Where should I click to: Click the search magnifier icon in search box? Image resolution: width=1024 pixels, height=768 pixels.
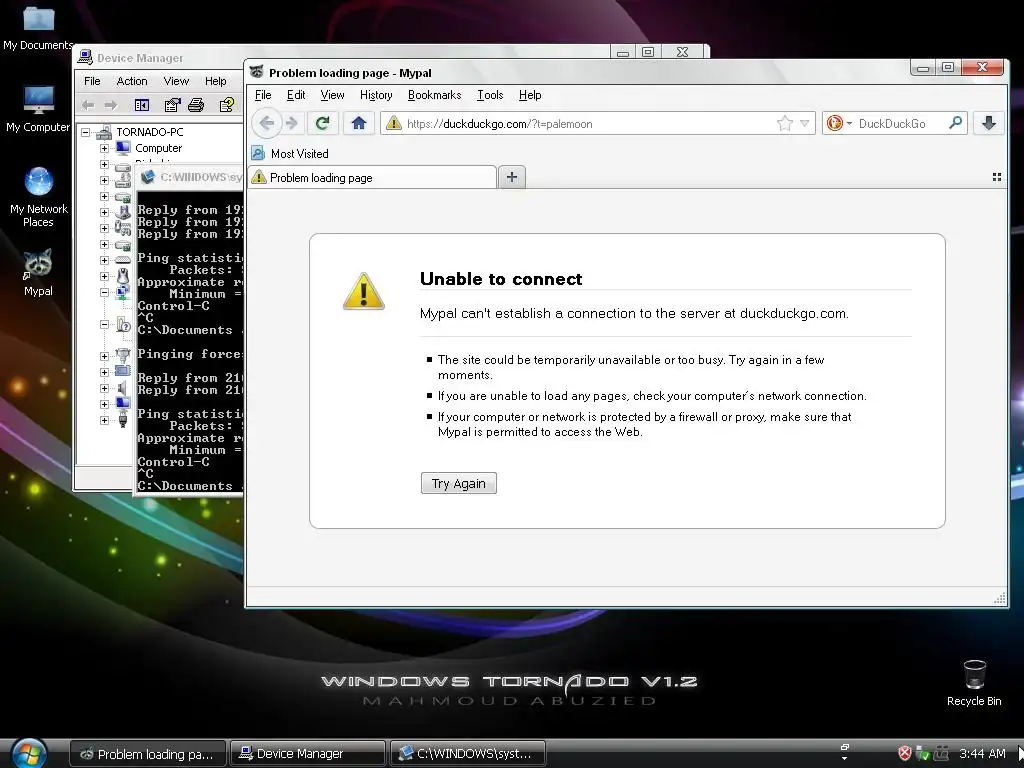coord(955,123)
